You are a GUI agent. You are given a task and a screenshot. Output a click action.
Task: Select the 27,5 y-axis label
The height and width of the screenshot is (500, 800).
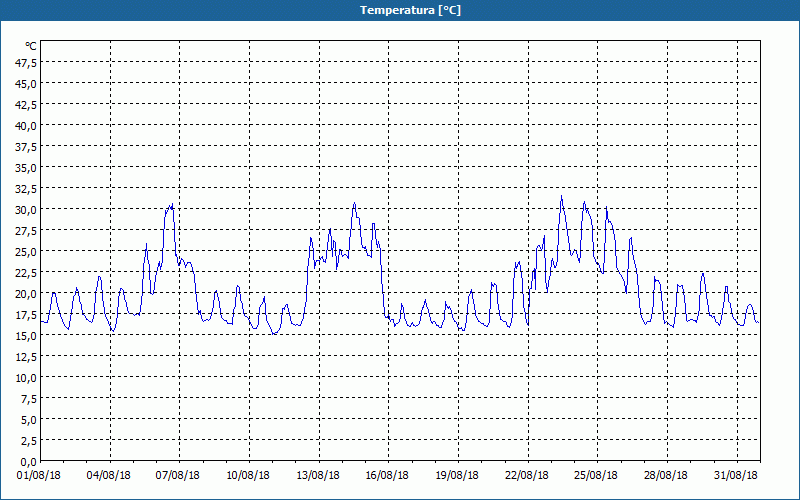(26, 231)
